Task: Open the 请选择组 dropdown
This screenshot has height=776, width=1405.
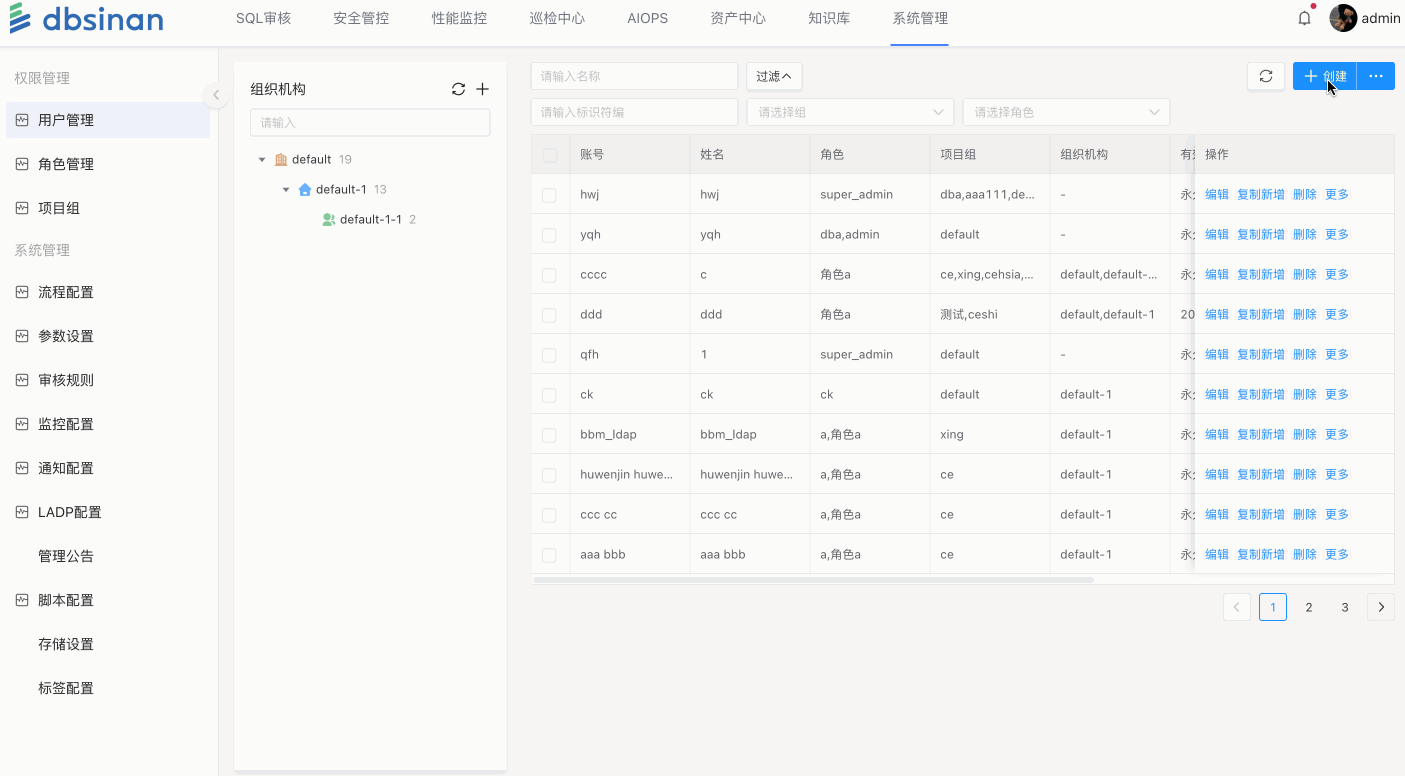Action: [850, 112]
